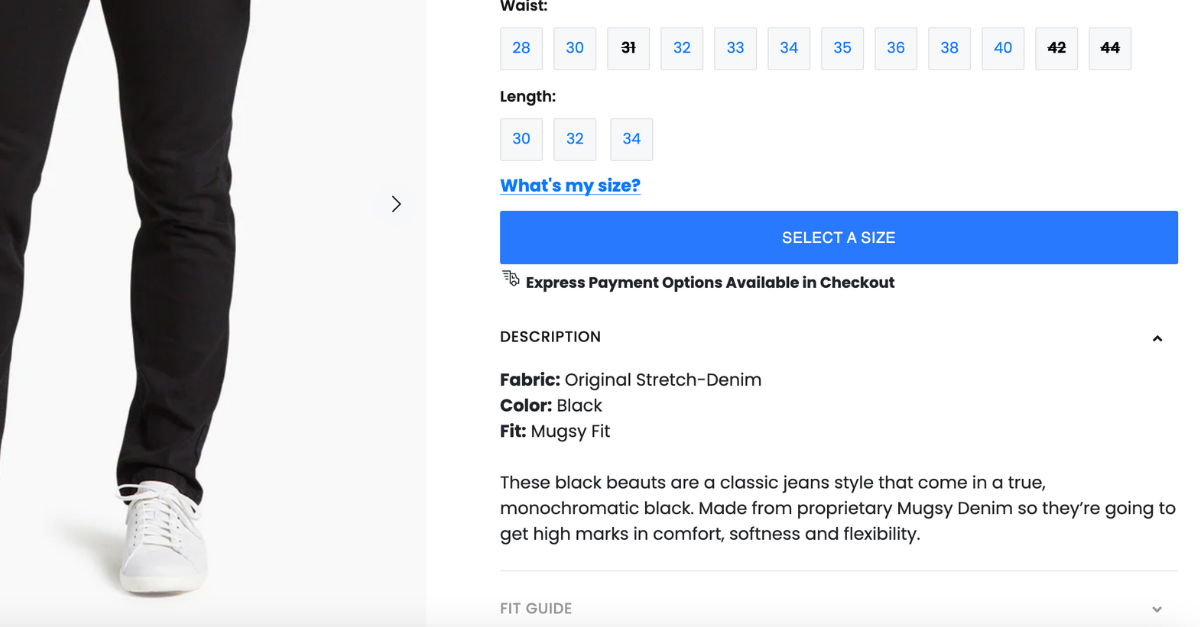Viewport: 1200px width, 627px height.
Task: Select waist size 44
Action: pyautogui.click(x=1110, y=47)
